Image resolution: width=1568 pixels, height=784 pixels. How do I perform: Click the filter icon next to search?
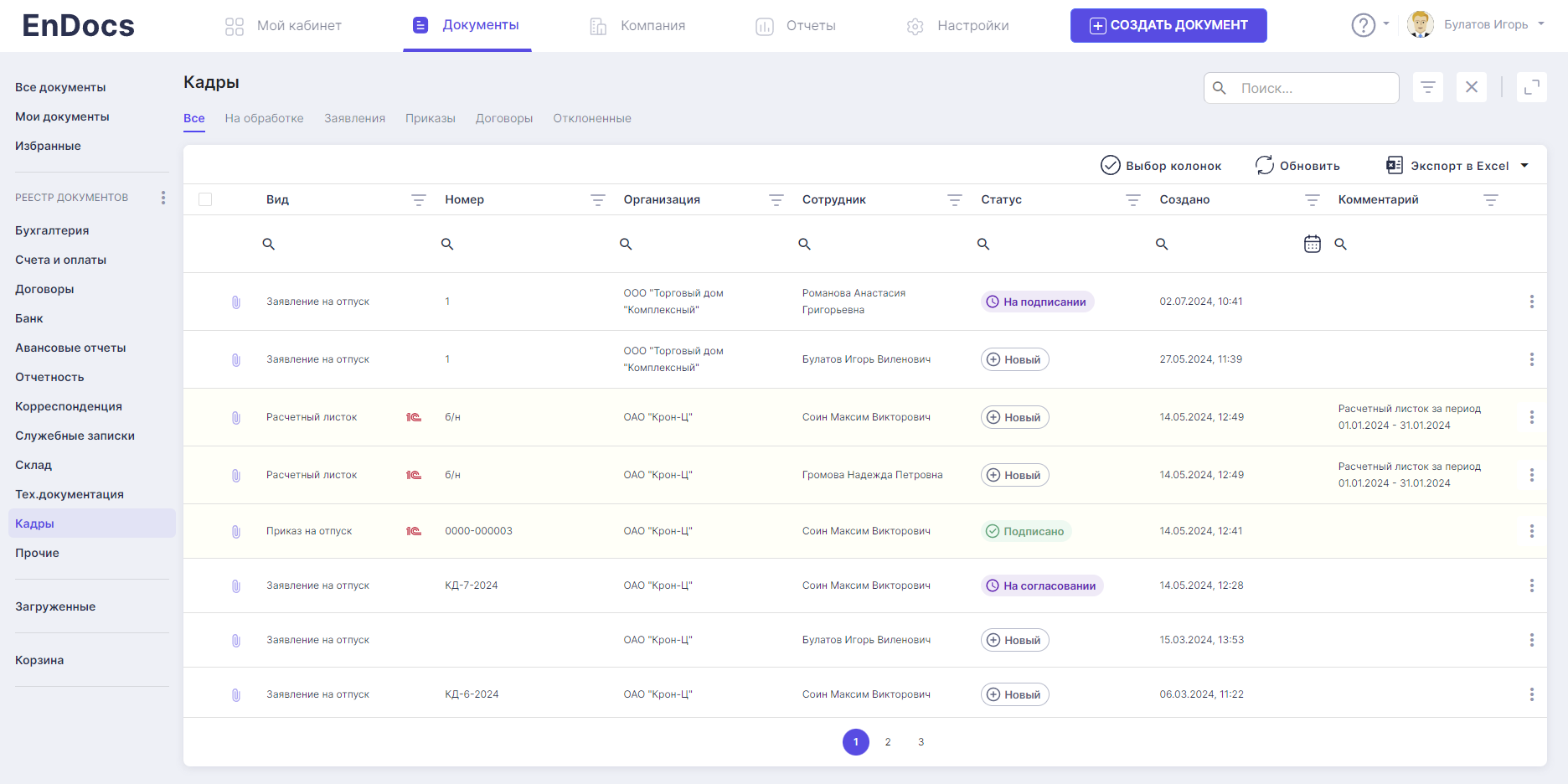tap(1428, 87)
